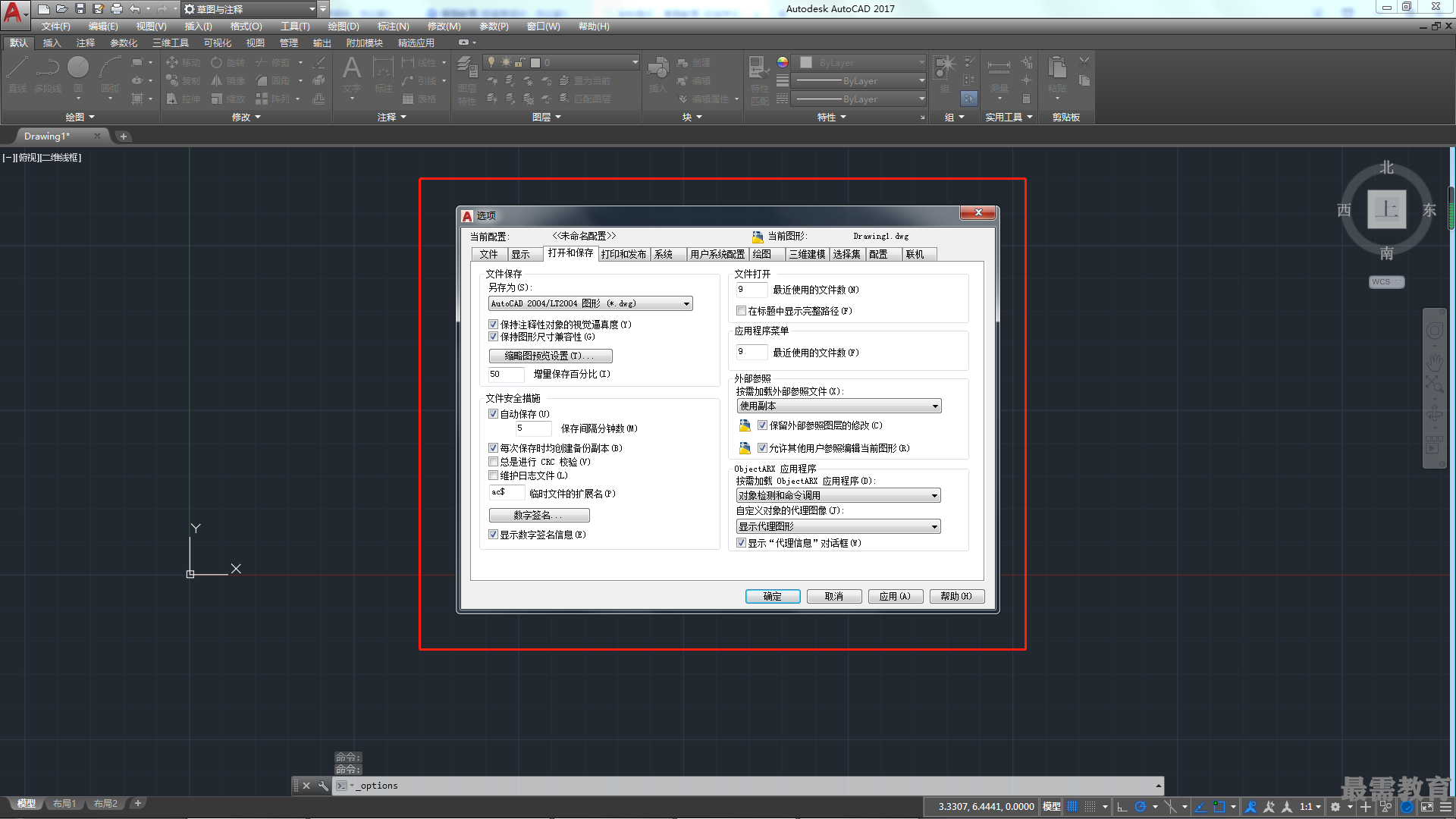Open 显示代理图形 dropdown
The height and width of the screenshot is (819, 1456).
[839, 526]
